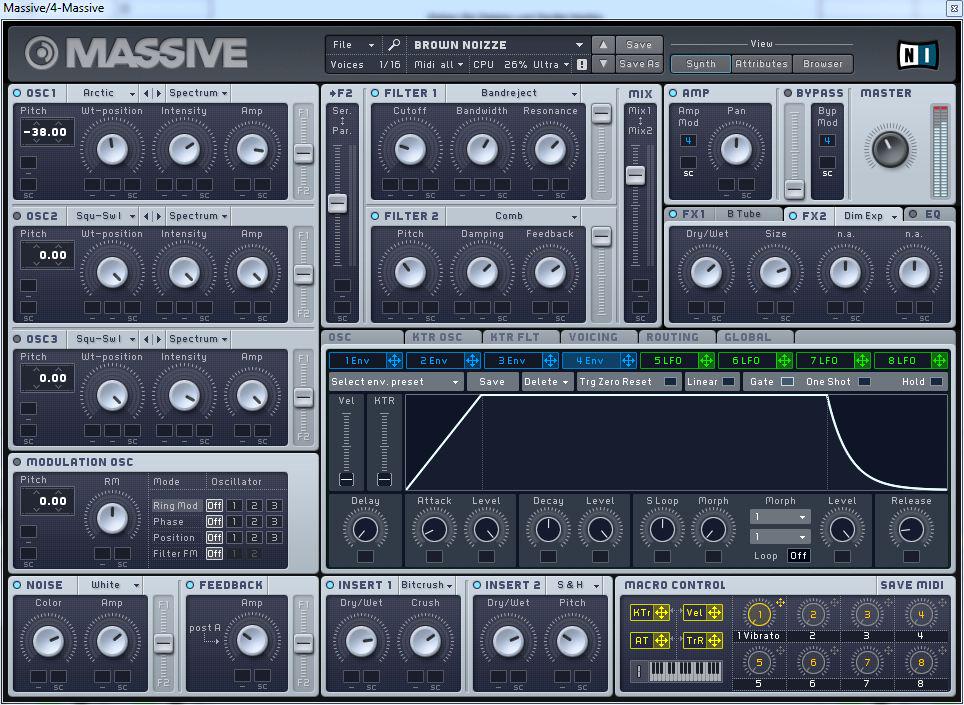Open Noise White type dropdown

109,585
